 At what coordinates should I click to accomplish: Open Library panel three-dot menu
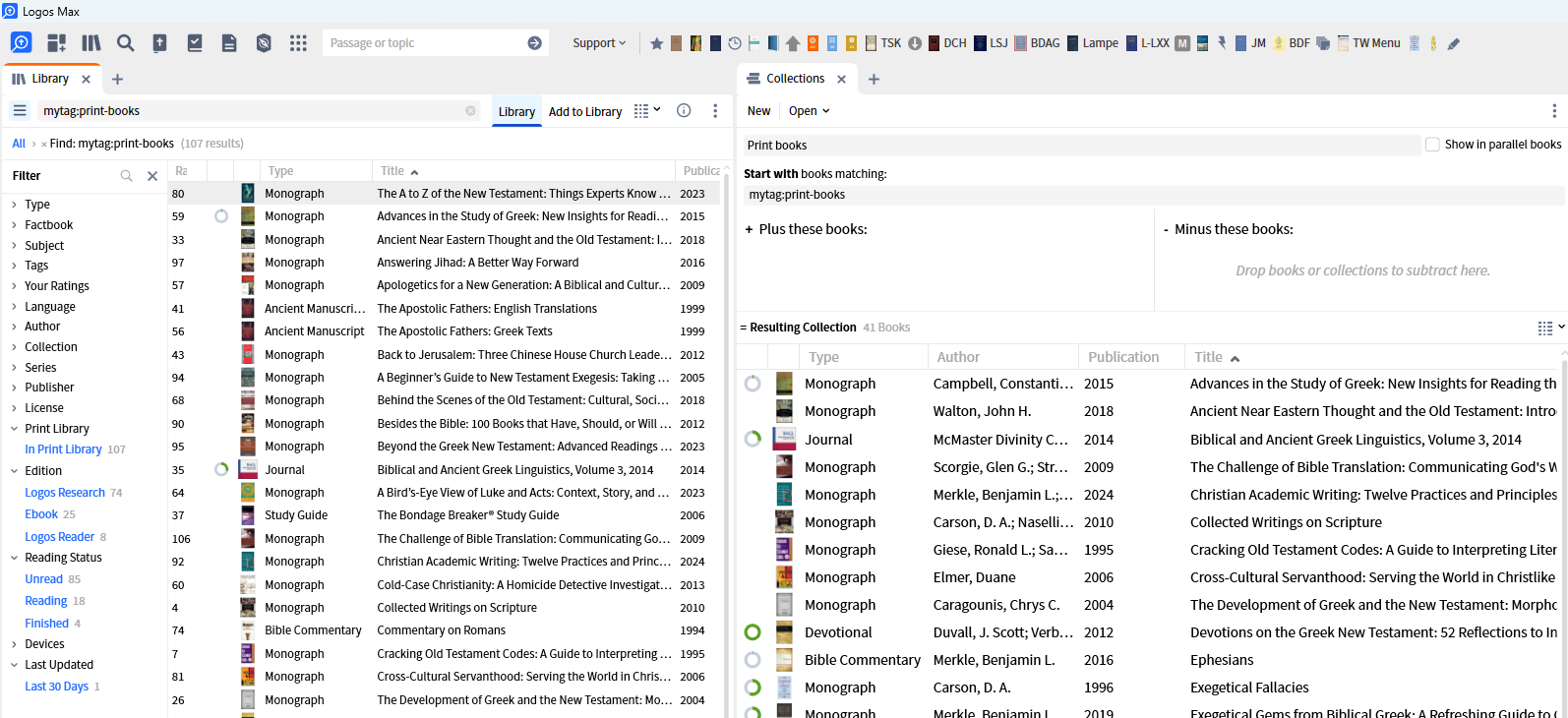coord(715,111)
